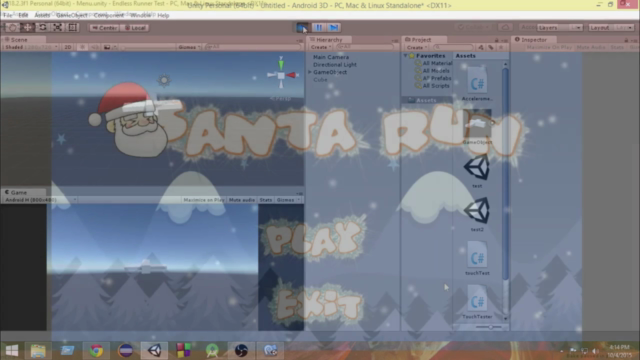Click the save search star icon in Project
This screenshot has height=360, width=640.
tap(500, 47)
